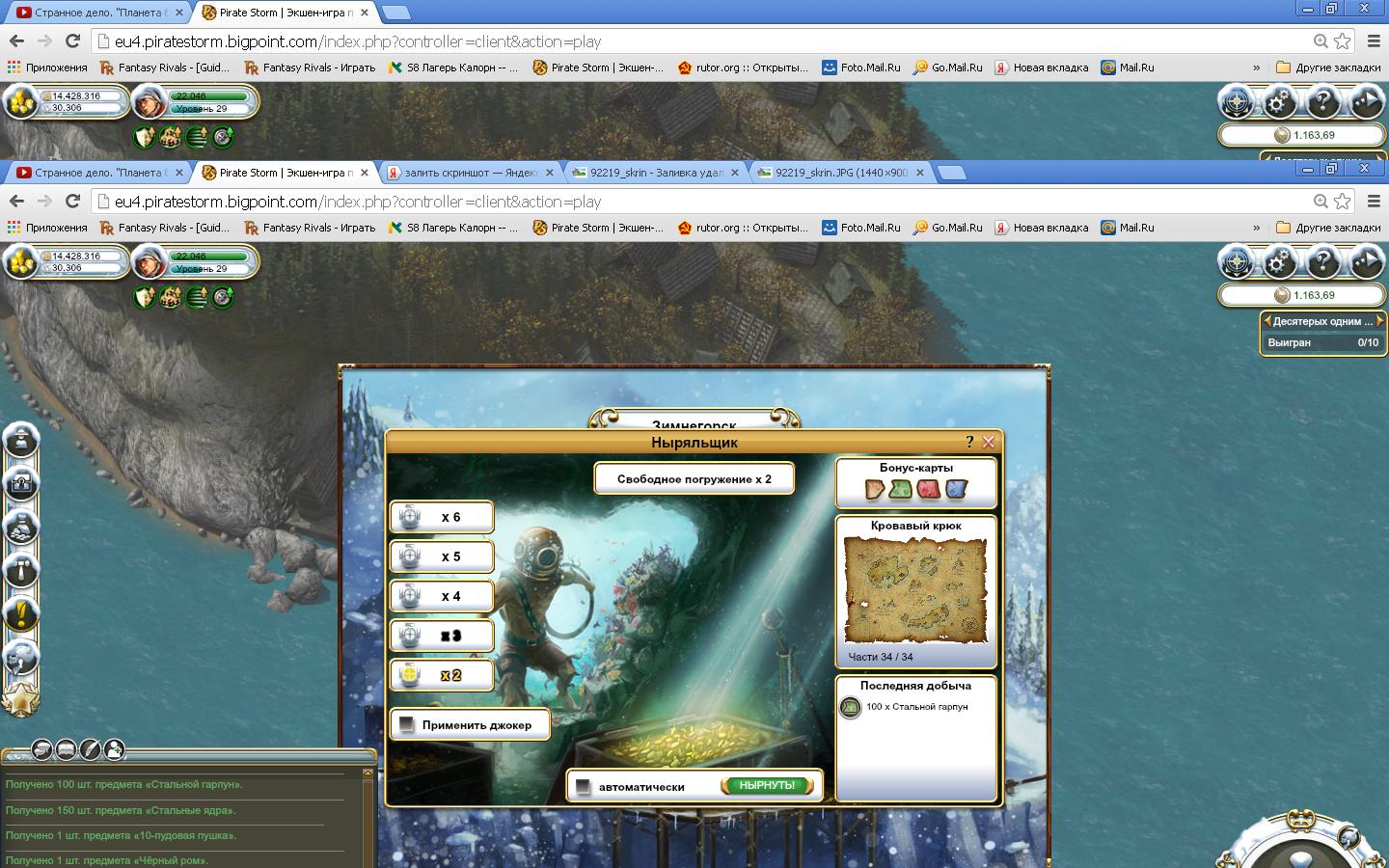Open the book icon above the chat log

(66, 748)
